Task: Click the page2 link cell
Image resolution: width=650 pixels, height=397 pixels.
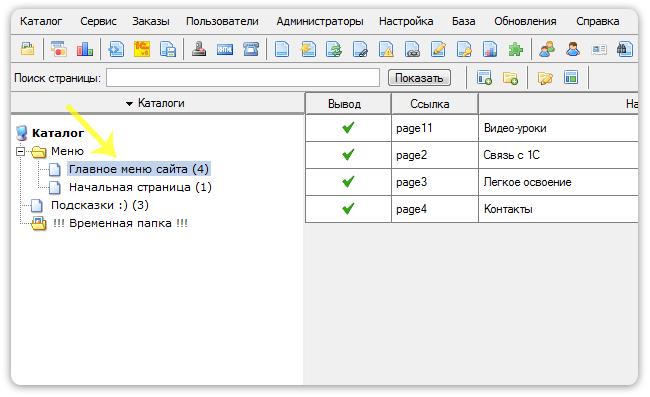Action: [435, 155]
